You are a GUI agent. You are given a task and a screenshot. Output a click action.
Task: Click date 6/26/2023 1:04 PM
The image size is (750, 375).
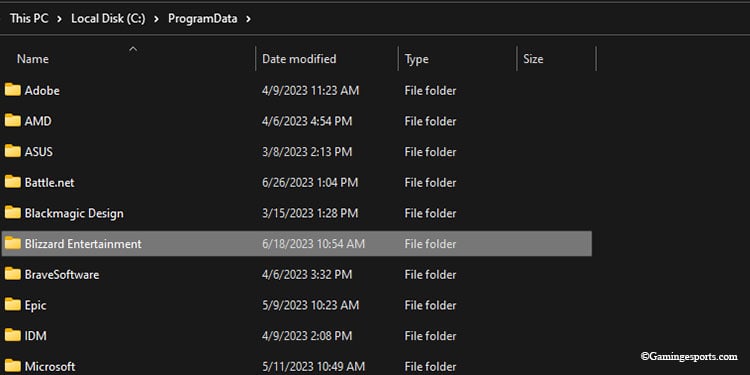pos(310,182)
